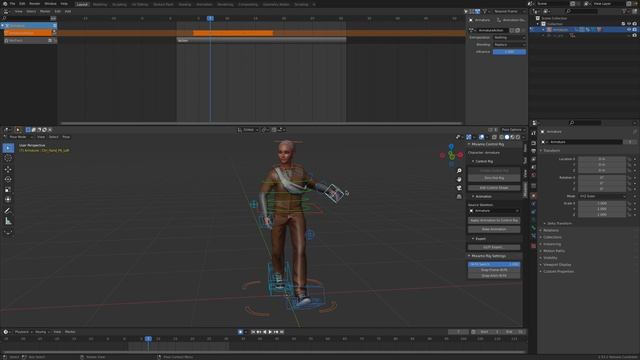Toggle X-ray mode in viewport header

point(494,137)
